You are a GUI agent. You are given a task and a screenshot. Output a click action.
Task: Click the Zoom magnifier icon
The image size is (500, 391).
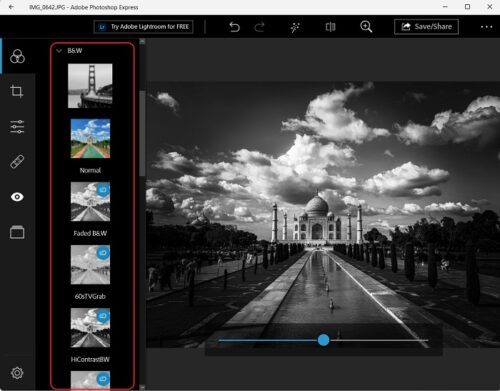366,27
